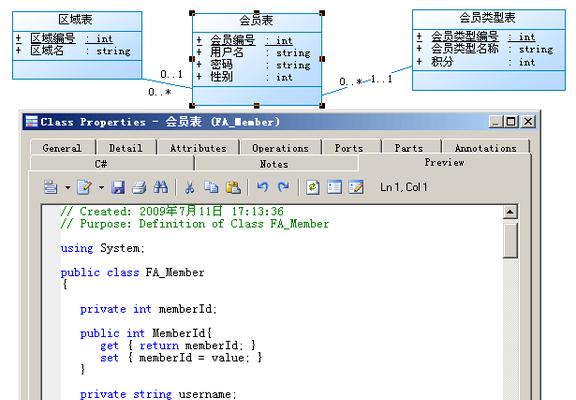The image size is (576, 400).
Task: Click the Save icon in preview toolbar
Action: tap(118, 187)
